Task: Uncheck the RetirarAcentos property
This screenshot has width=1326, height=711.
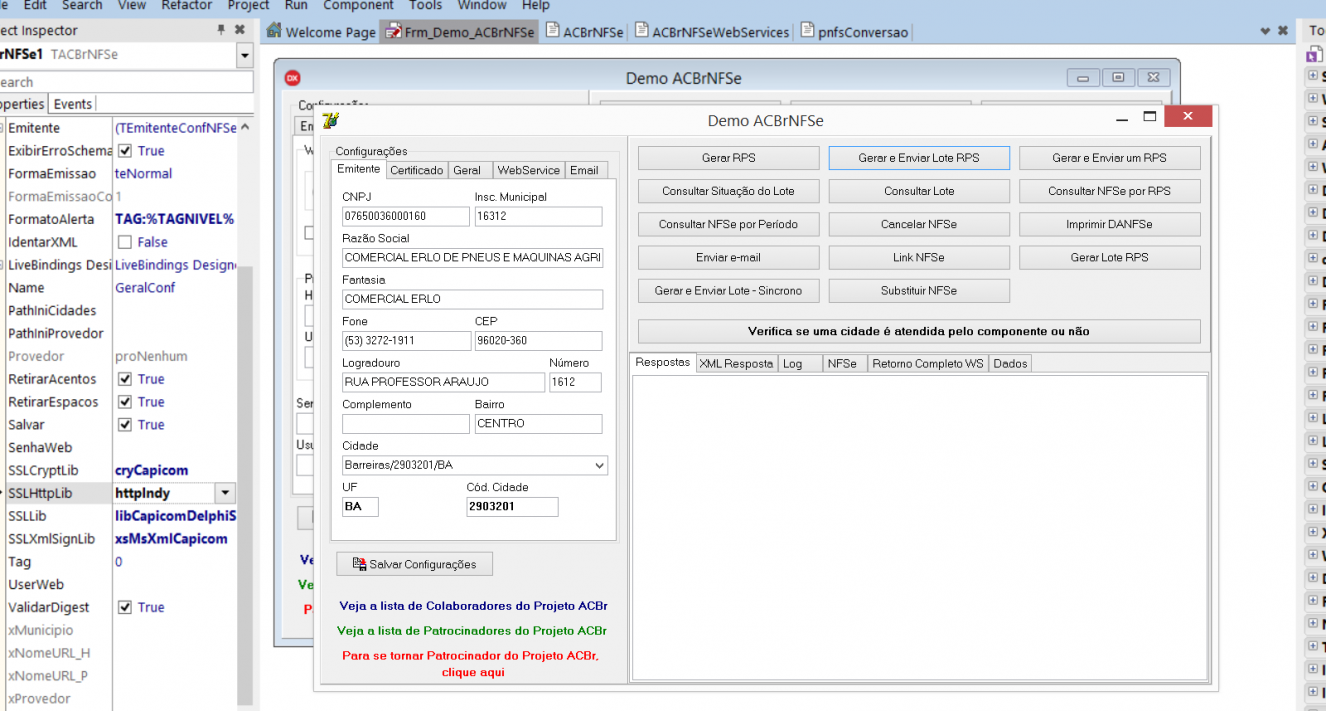Action: coord(125,379)
